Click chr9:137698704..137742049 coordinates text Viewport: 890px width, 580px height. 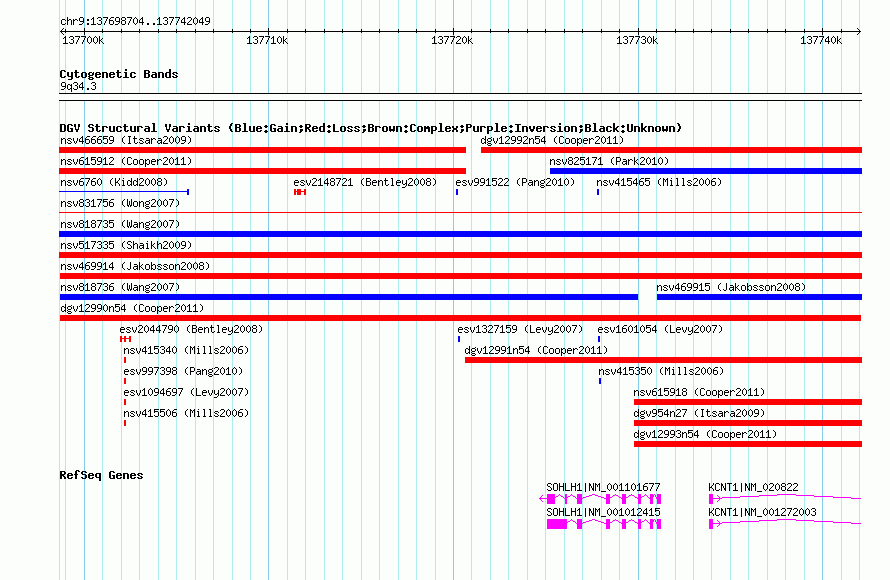[135, 21]
